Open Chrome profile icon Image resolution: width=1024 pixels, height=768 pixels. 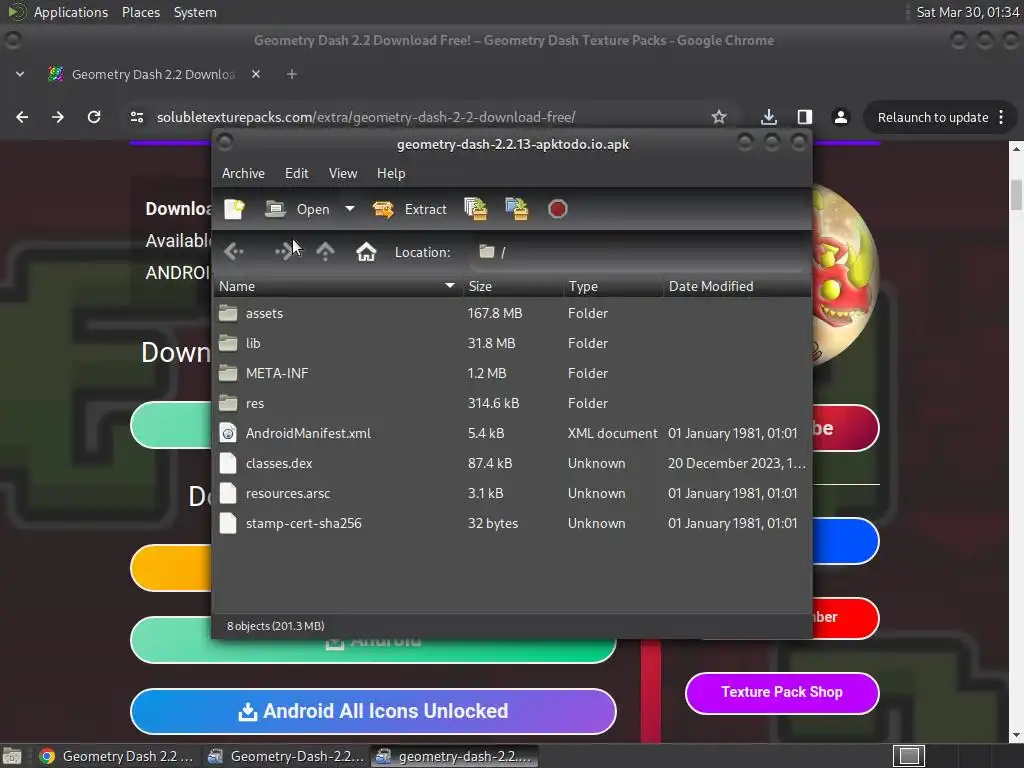840,117
